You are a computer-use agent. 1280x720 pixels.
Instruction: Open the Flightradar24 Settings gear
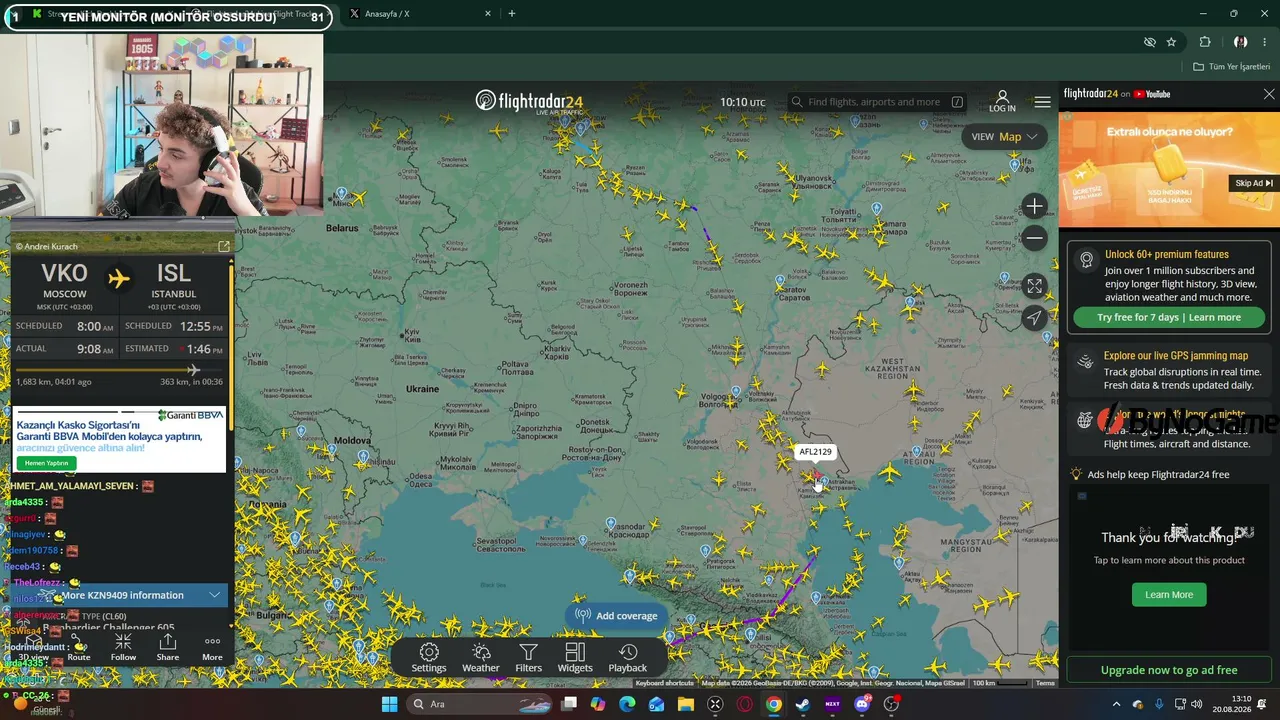click(428, 658)
